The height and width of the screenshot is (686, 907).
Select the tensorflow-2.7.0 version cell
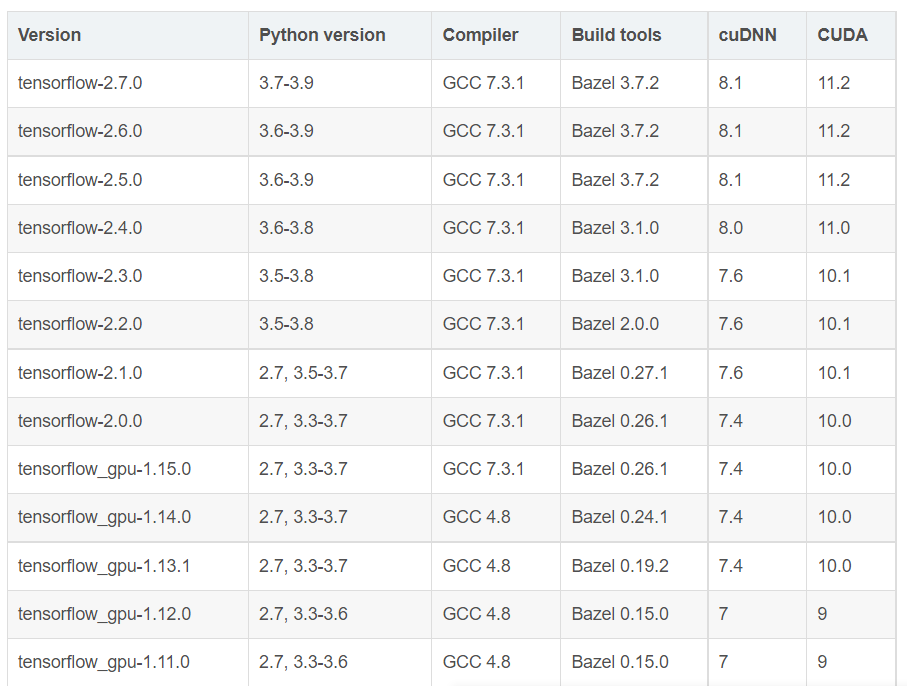[x=80, y=83]
